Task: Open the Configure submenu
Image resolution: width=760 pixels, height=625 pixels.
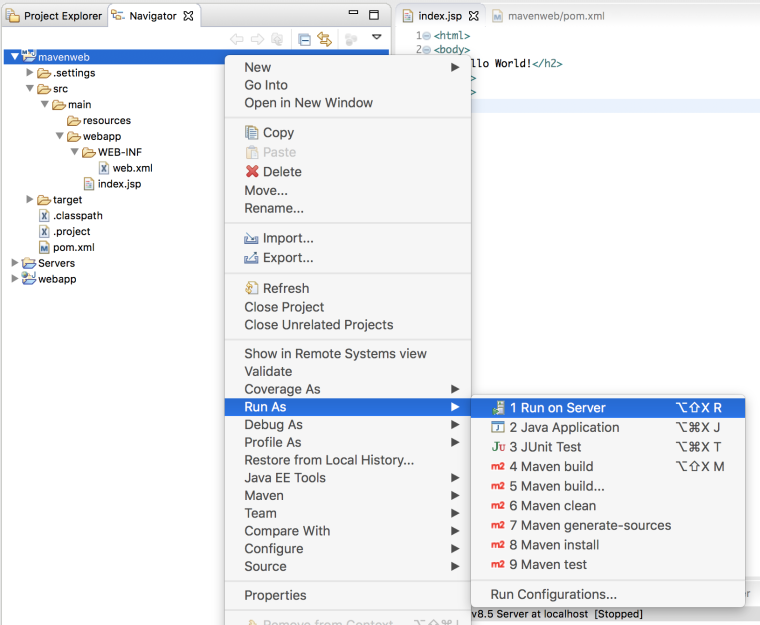Action: [348, 548]
